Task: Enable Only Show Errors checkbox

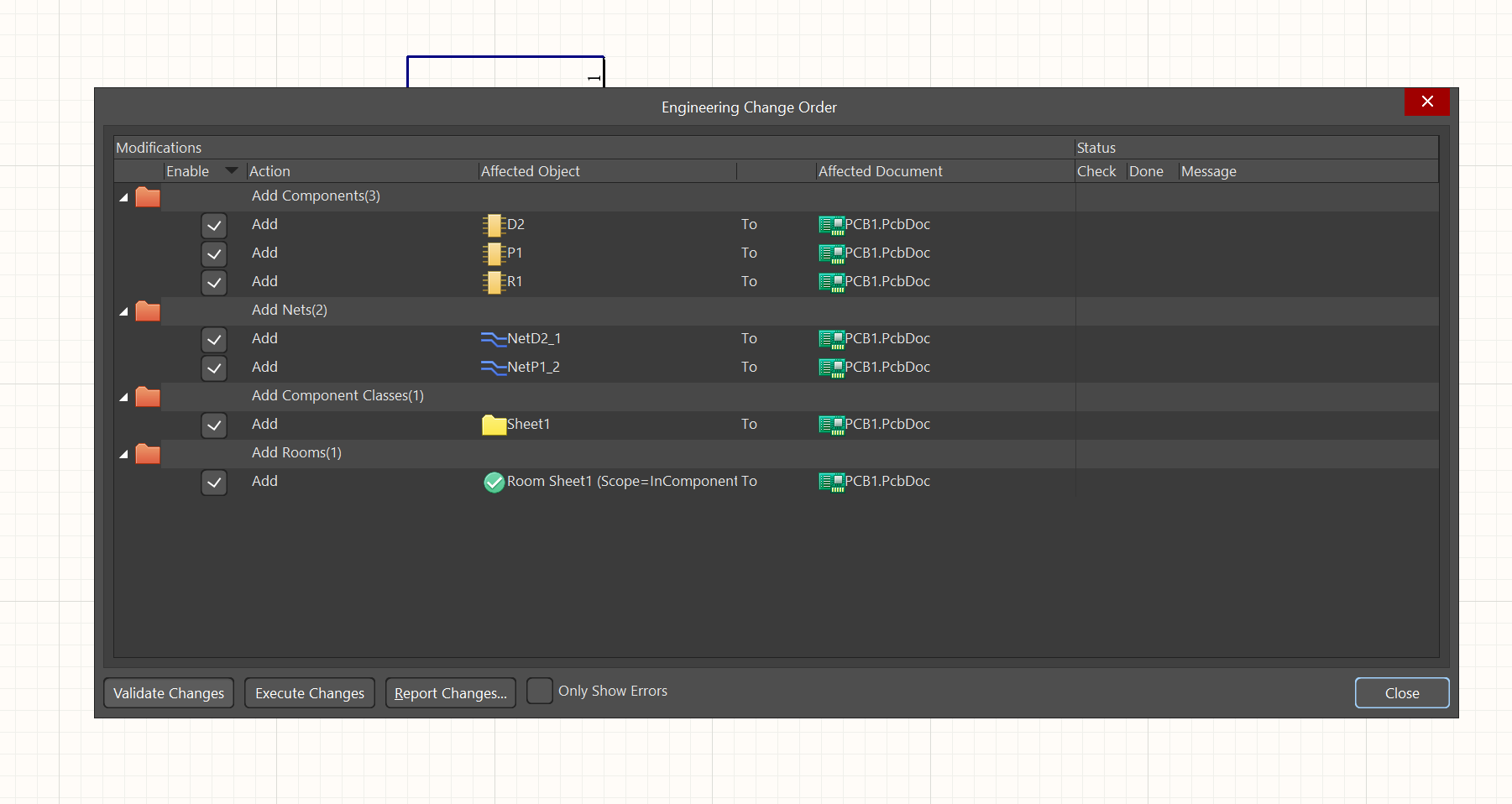Action: click(x=540, y=691)
